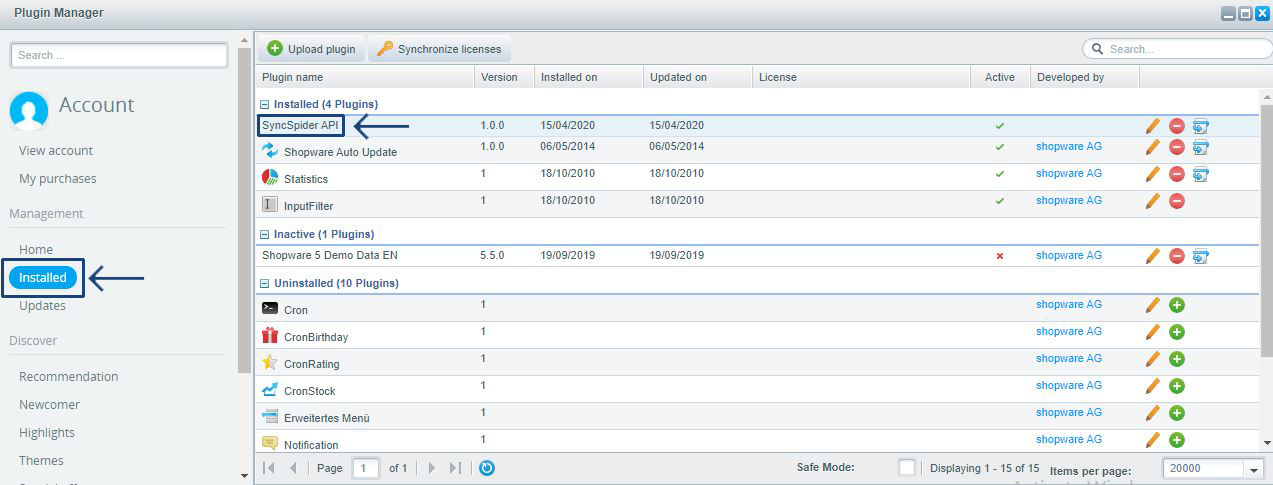Focus the sidebar Search field
Image resolution: width=1273 pixels, height=485 pixels.
click(119, 55)
